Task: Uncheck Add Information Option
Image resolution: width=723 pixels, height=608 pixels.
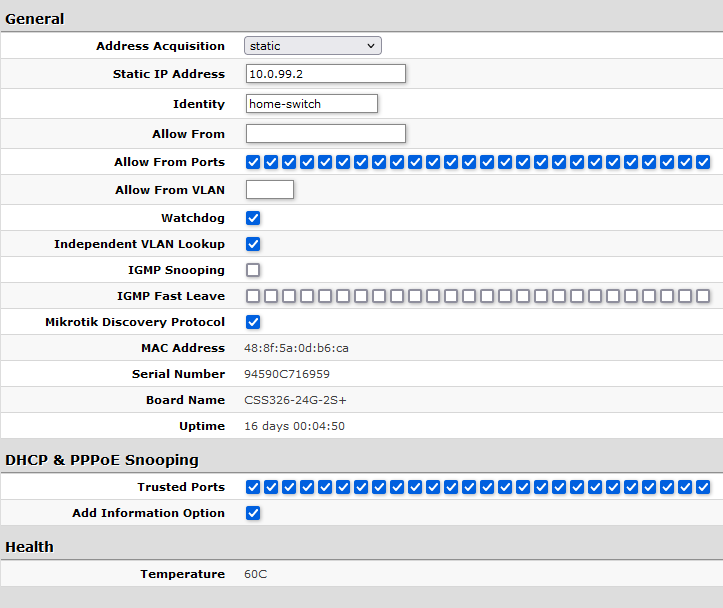Action: (x=253, y=513)
